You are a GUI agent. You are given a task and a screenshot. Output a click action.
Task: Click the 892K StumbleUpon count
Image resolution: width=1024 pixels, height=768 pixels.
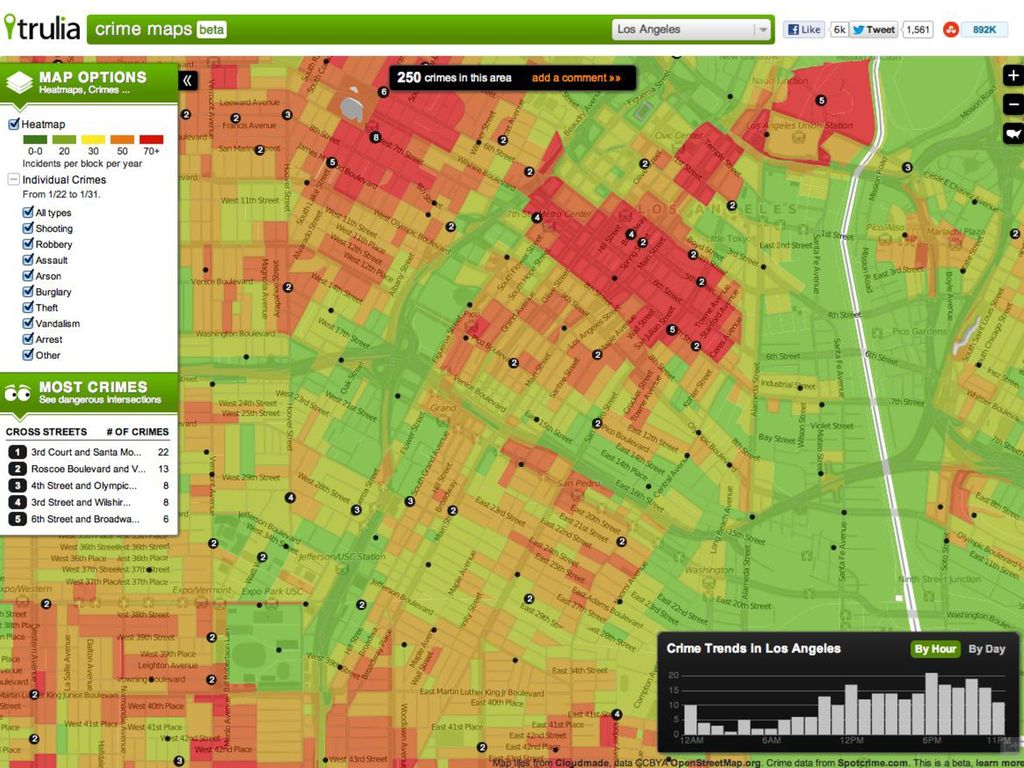click(x=984, y=29)
